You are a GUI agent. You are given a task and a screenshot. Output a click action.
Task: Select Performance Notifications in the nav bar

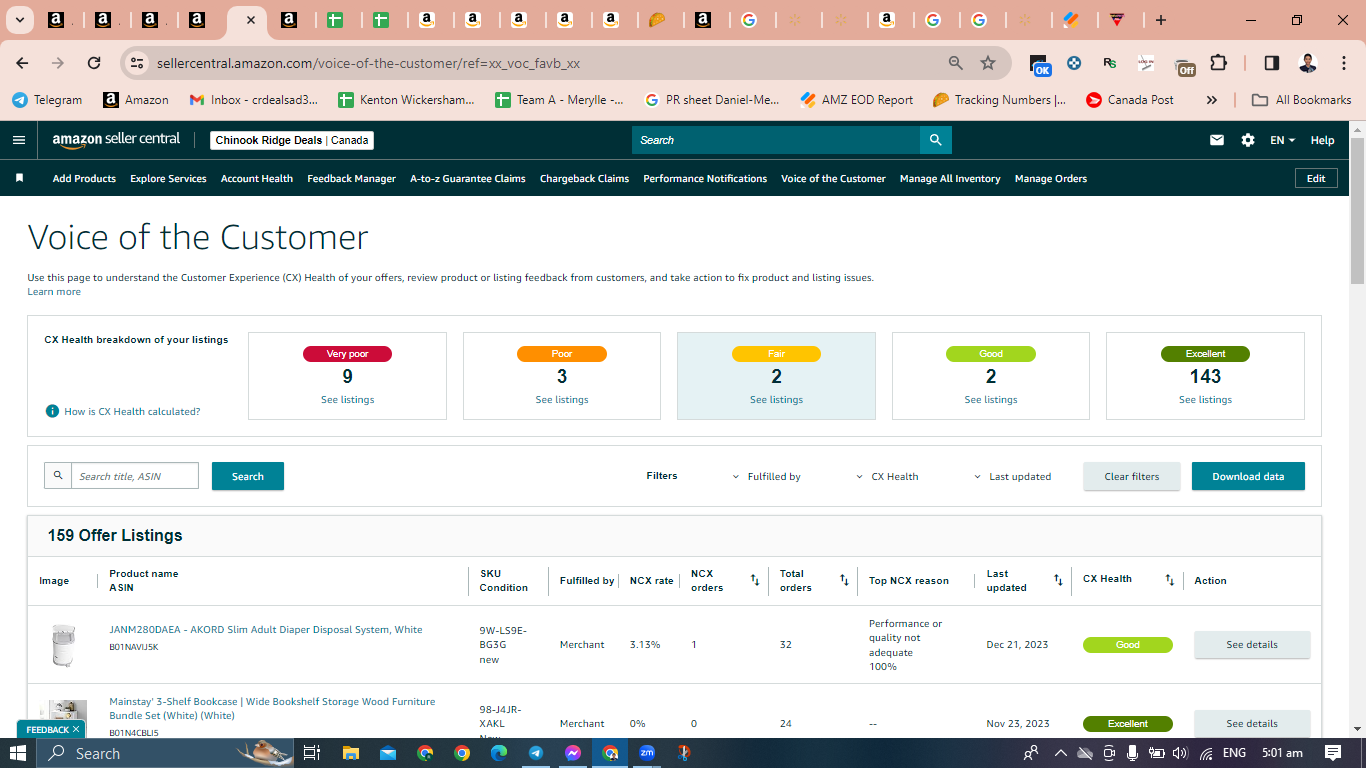pos(705,179)
